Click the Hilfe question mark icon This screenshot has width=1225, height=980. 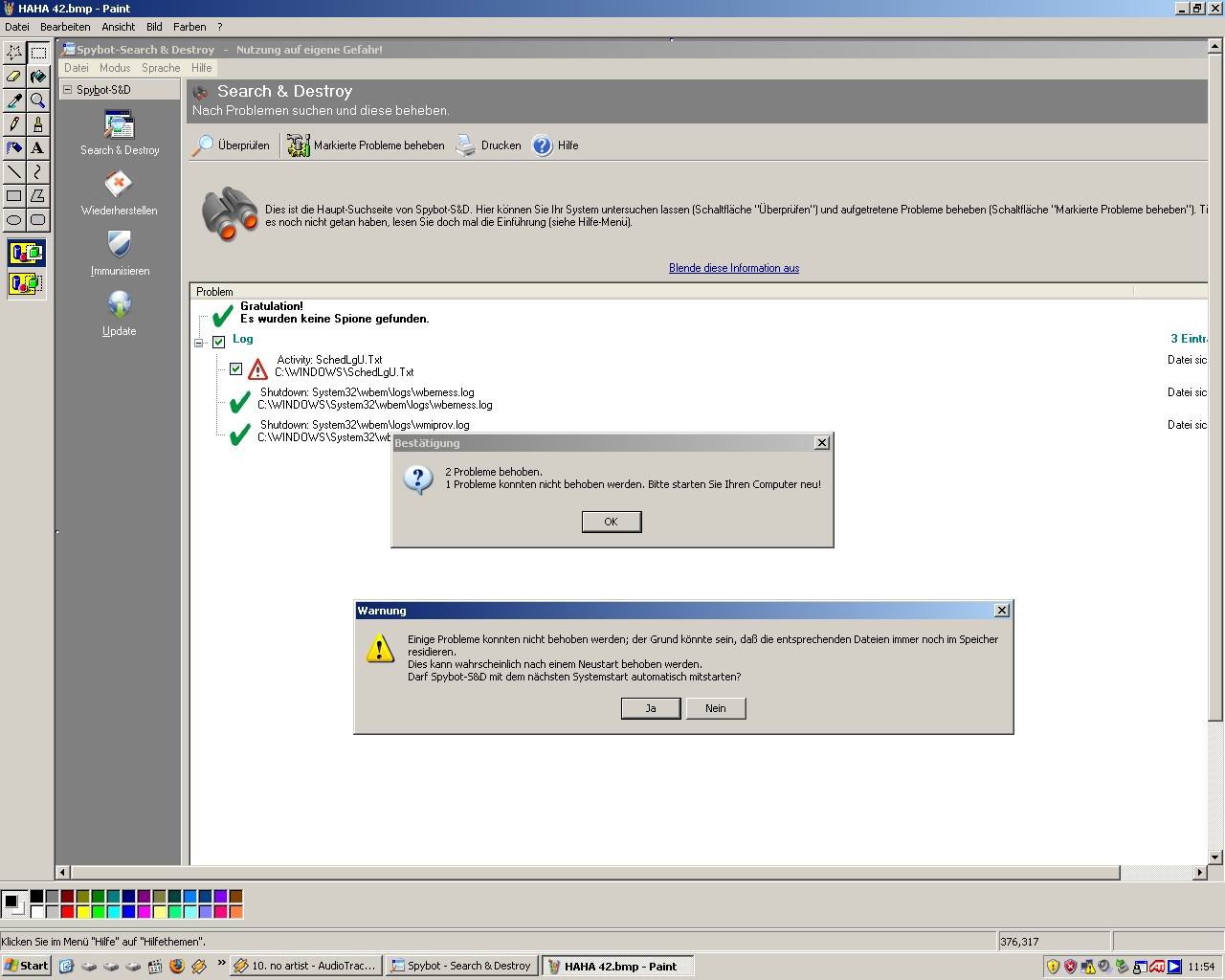[x=542, y=145]
